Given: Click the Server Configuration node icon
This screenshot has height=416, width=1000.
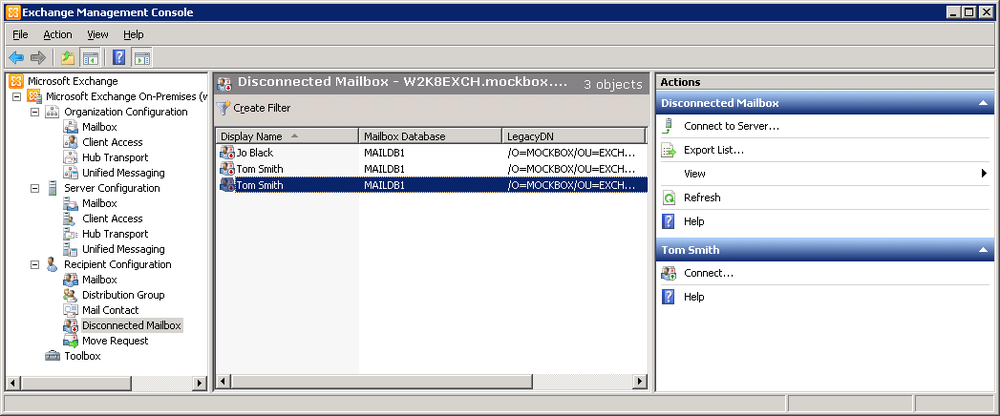Looking at the screenshot, I should [53, 188].
